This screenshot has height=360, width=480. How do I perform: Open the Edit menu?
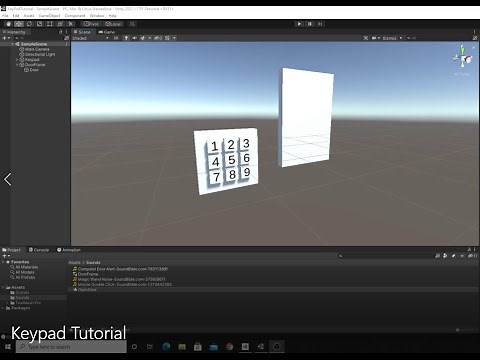click(x=16, y=16)
